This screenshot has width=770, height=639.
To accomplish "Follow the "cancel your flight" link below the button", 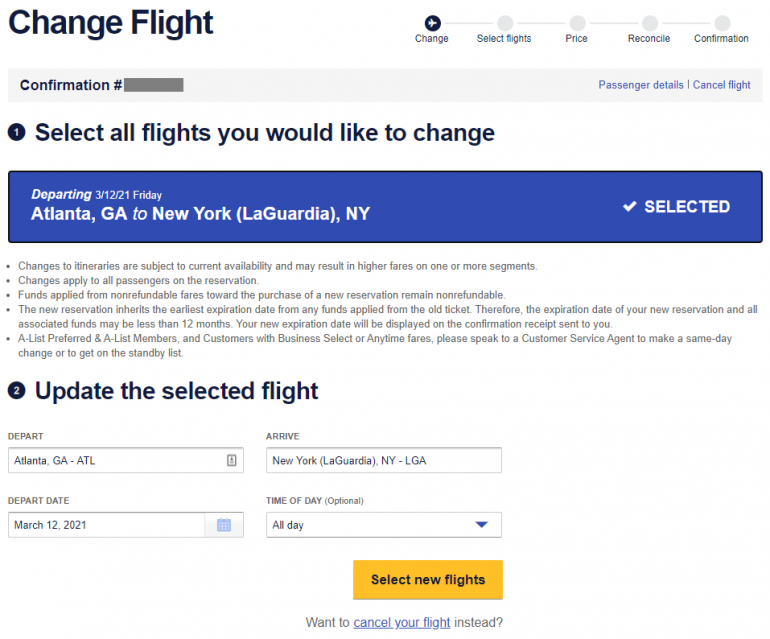I will pyautogui.click(x=401, y=622).
